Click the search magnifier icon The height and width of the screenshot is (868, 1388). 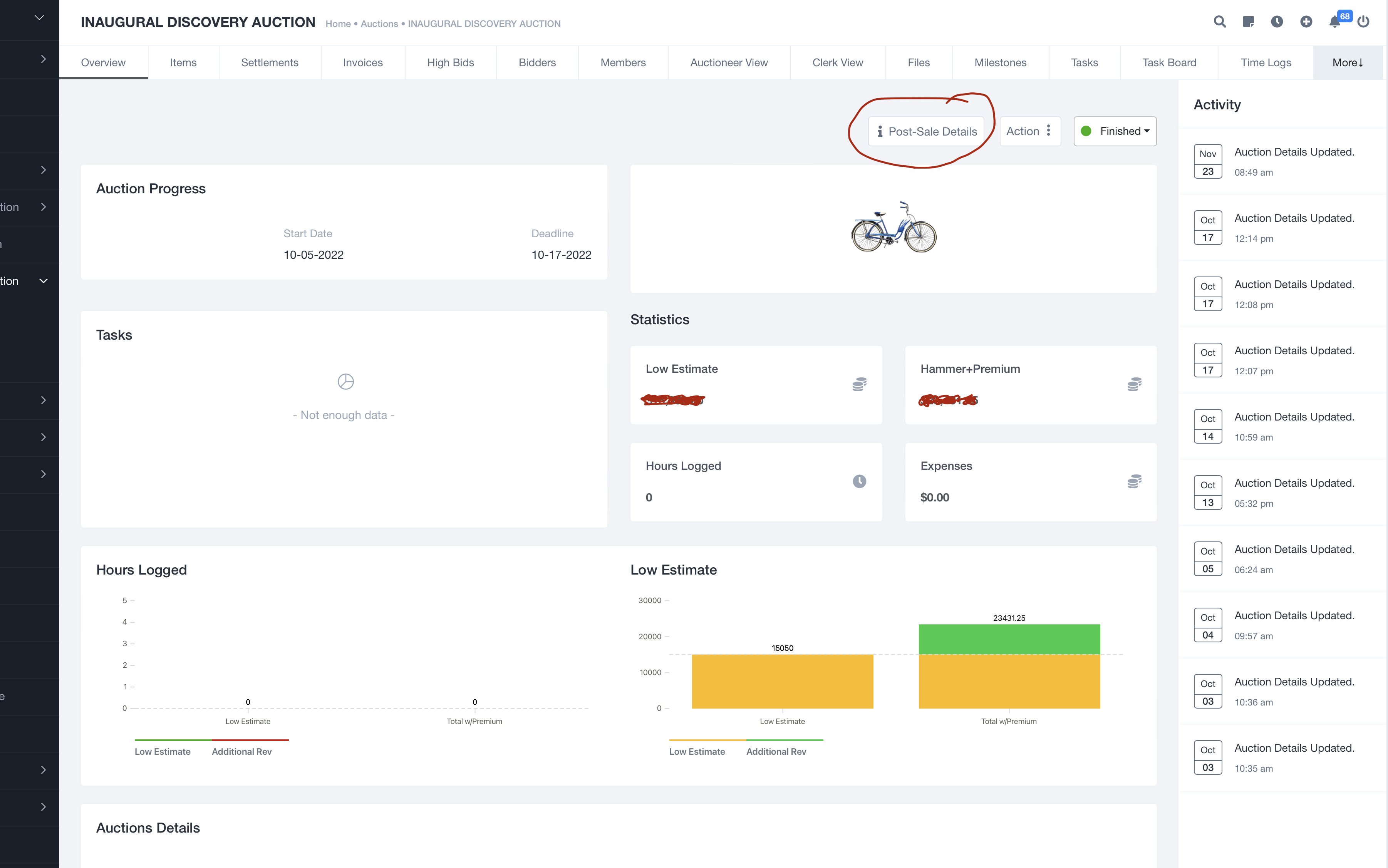(x=1220, y=22)
